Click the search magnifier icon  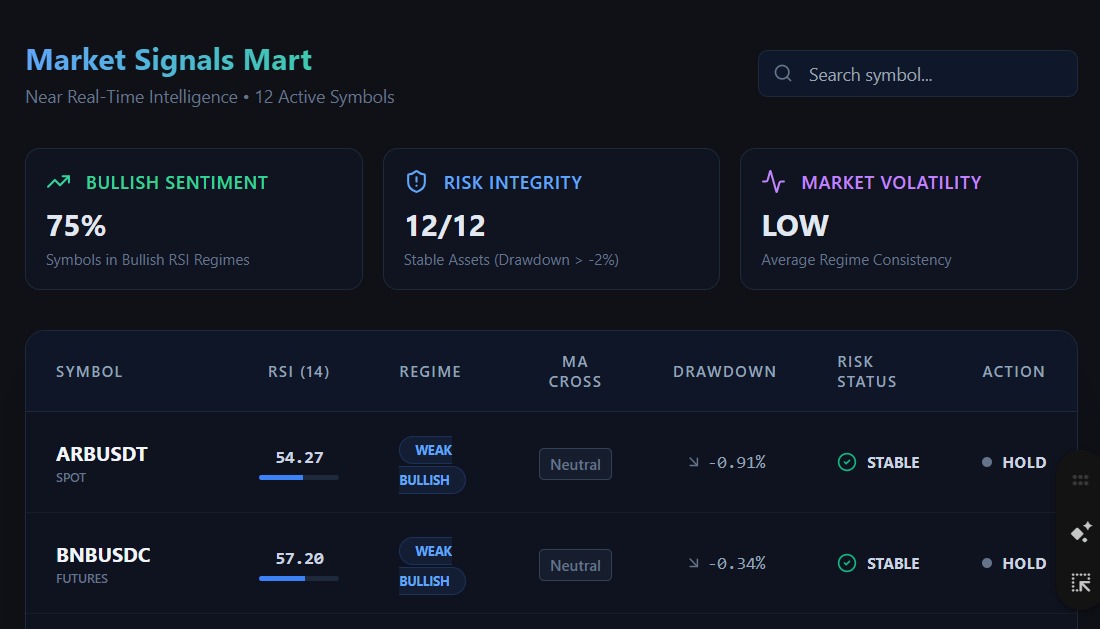tap(783, 74)
